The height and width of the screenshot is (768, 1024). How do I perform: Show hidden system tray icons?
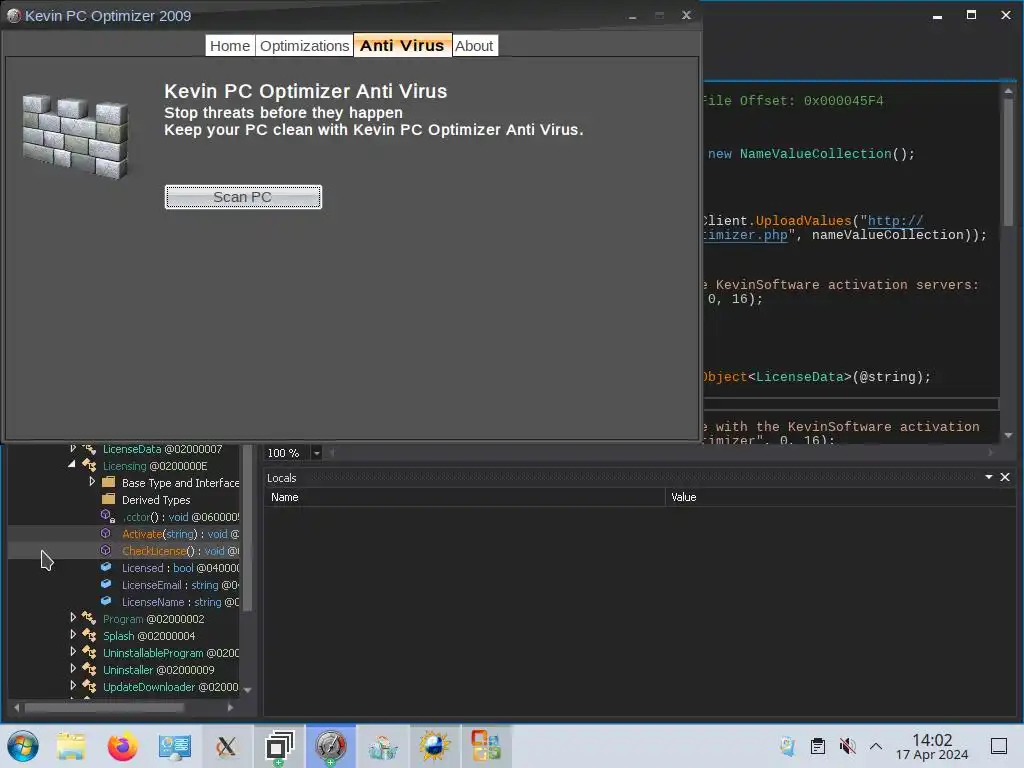pos(876,746)
